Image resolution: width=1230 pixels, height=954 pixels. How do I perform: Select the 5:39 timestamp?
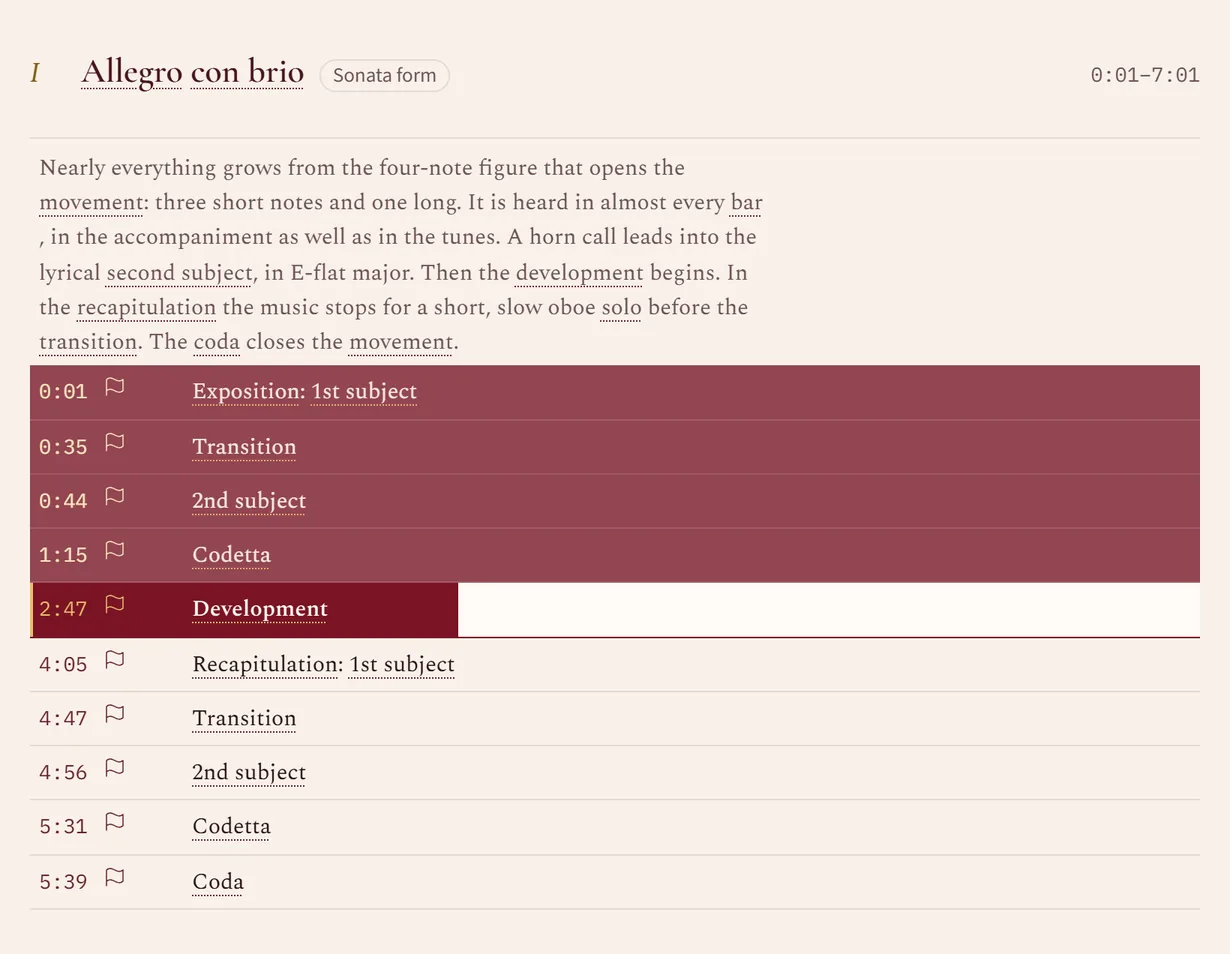click(63, 882)
